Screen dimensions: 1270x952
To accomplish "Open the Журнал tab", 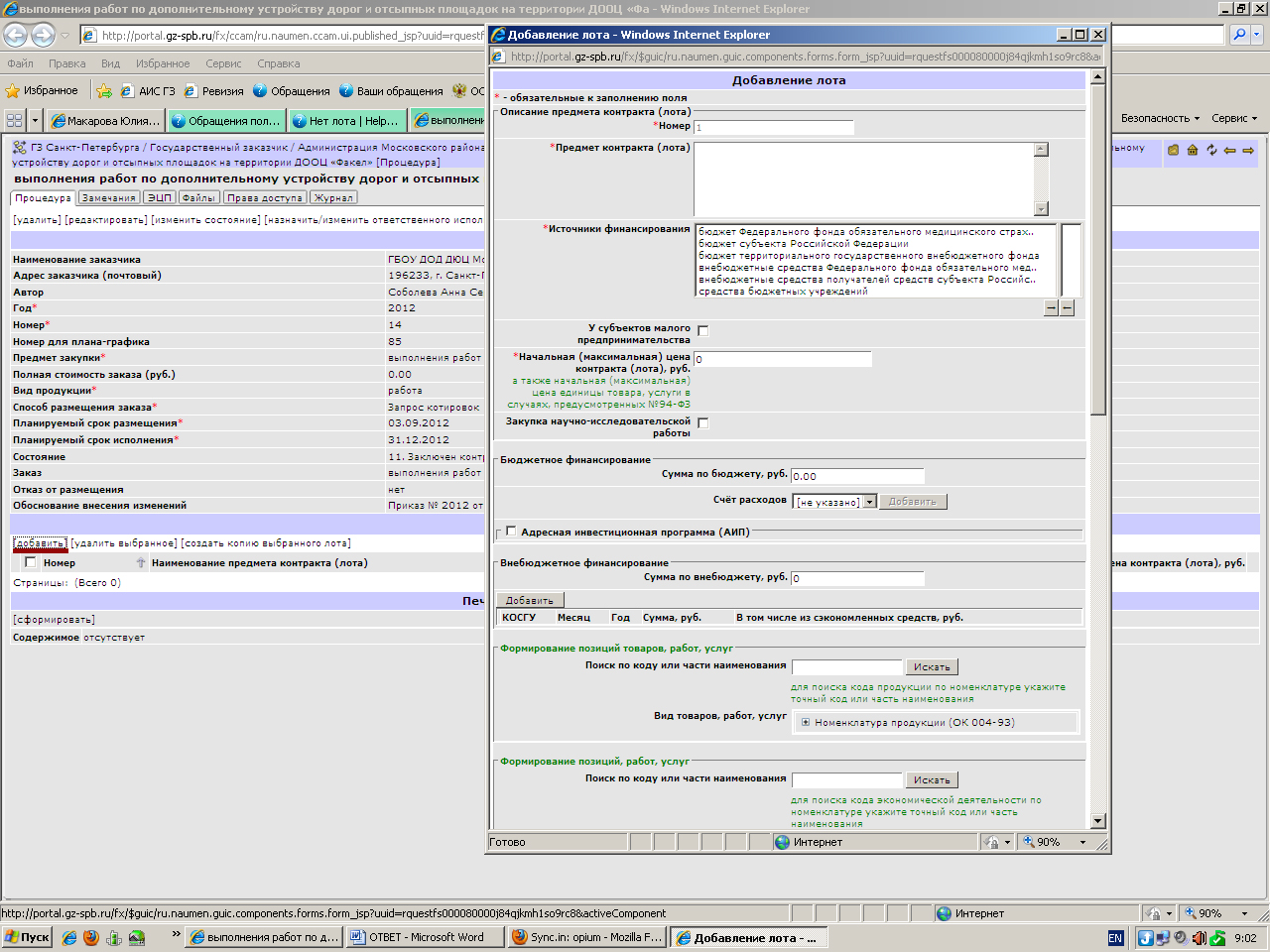I will pyautogui.click(x=333, y=197).
